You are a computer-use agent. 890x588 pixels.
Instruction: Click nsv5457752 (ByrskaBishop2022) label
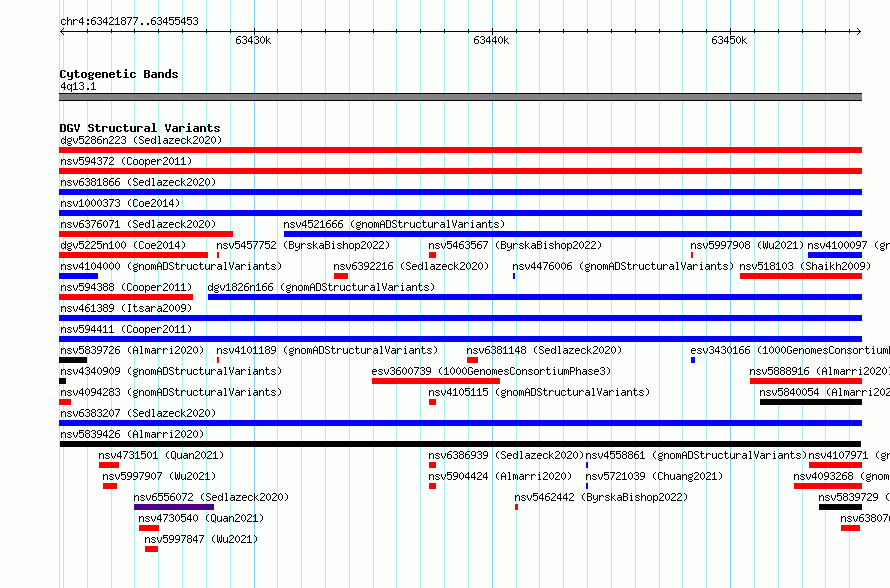click(x=303, y=245)
